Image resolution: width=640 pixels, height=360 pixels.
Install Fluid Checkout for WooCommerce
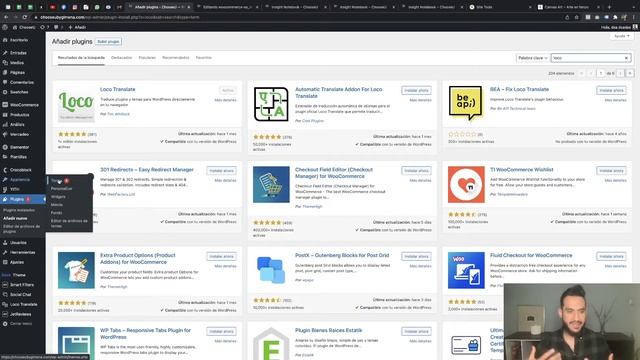tap(611, 256)
